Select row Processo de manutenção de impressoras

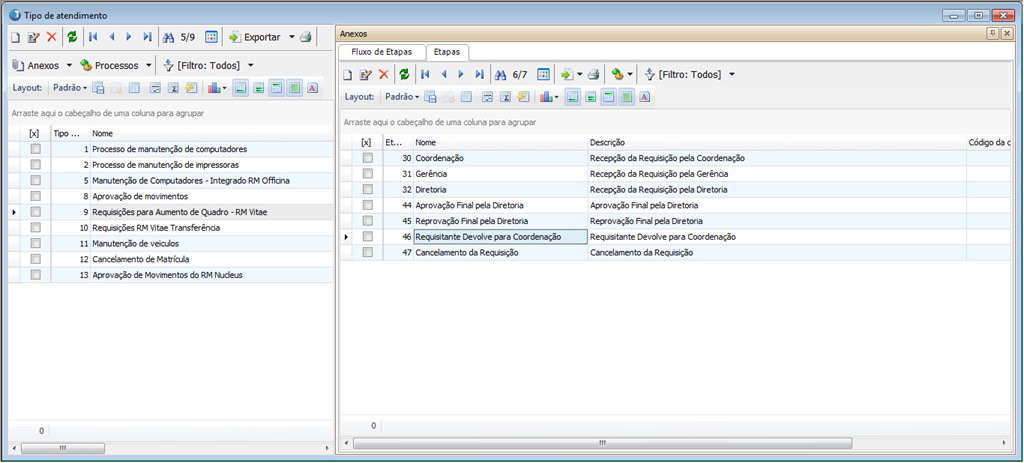pos(173,165)
